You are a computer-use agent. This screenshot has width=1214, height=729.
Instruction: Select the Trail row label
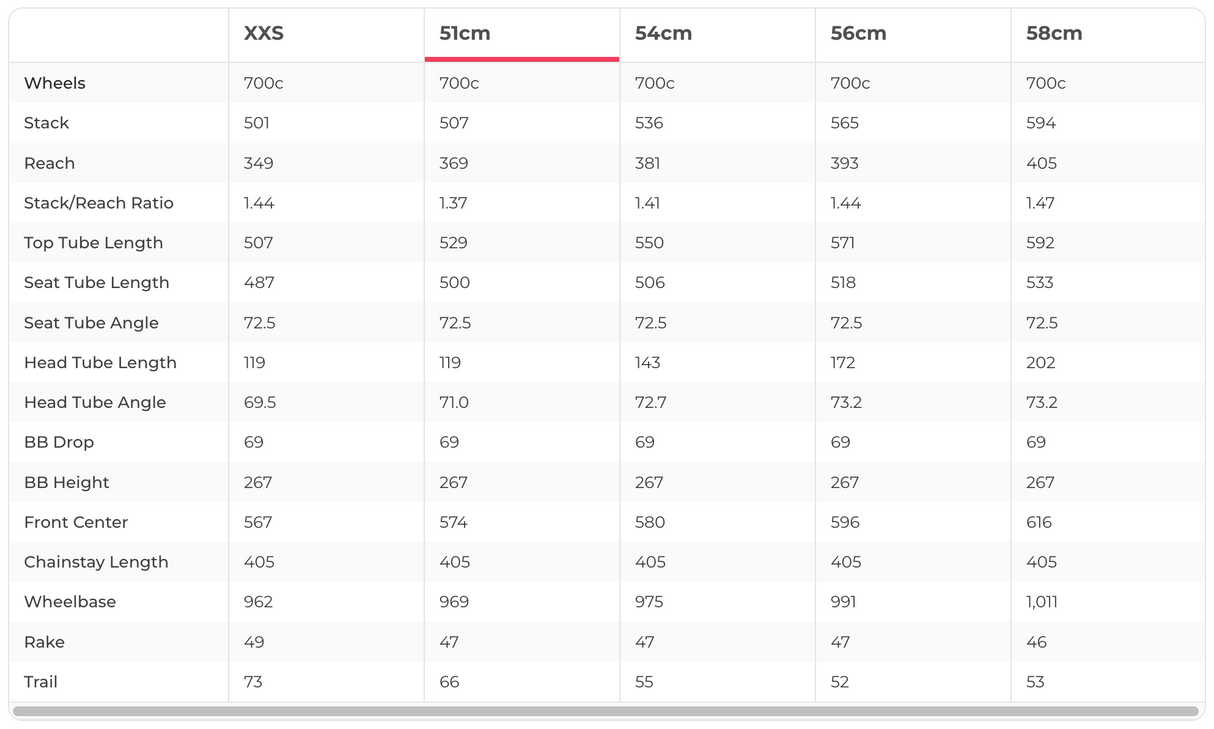coord(41,682)
